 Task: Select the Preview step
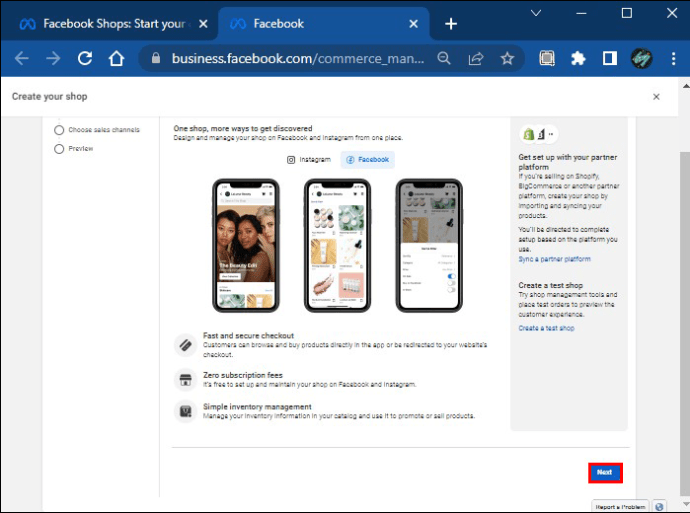pos(73,149)
